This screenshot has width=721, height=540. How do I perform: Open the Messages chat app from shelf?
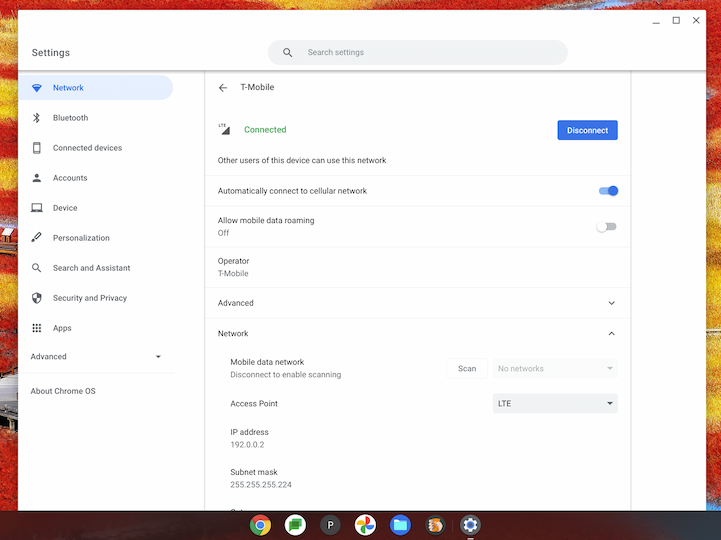pyautogui.click(x=295, y=525)
